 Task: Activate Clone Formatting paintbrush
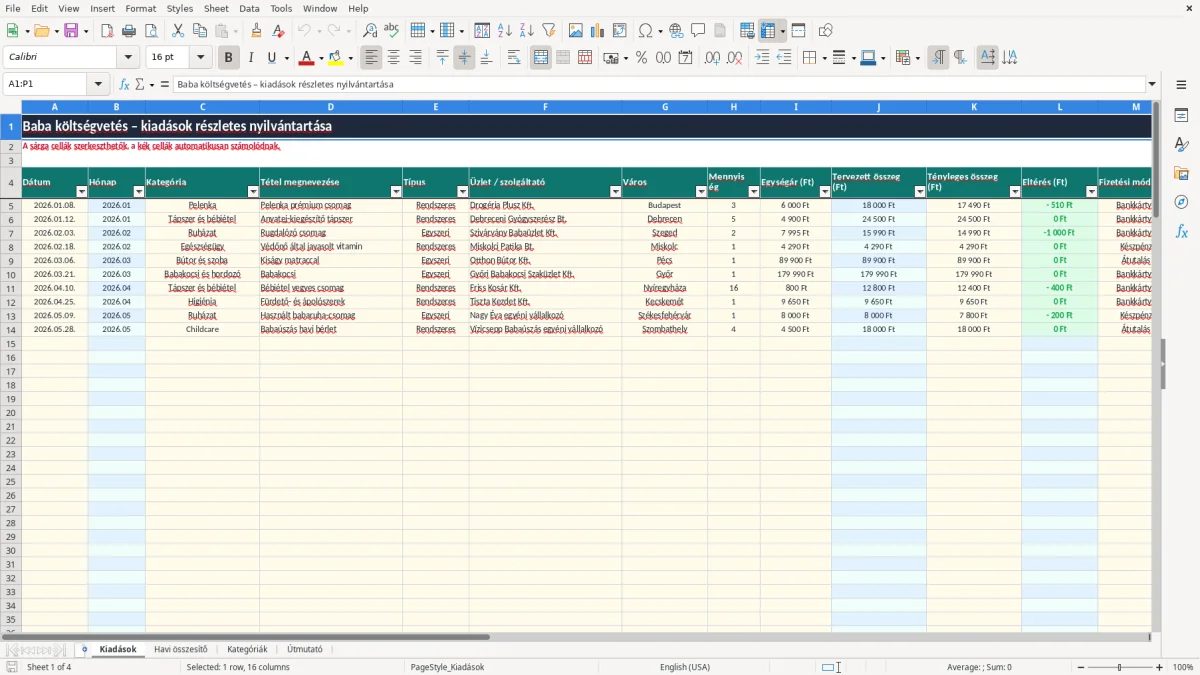256,31
